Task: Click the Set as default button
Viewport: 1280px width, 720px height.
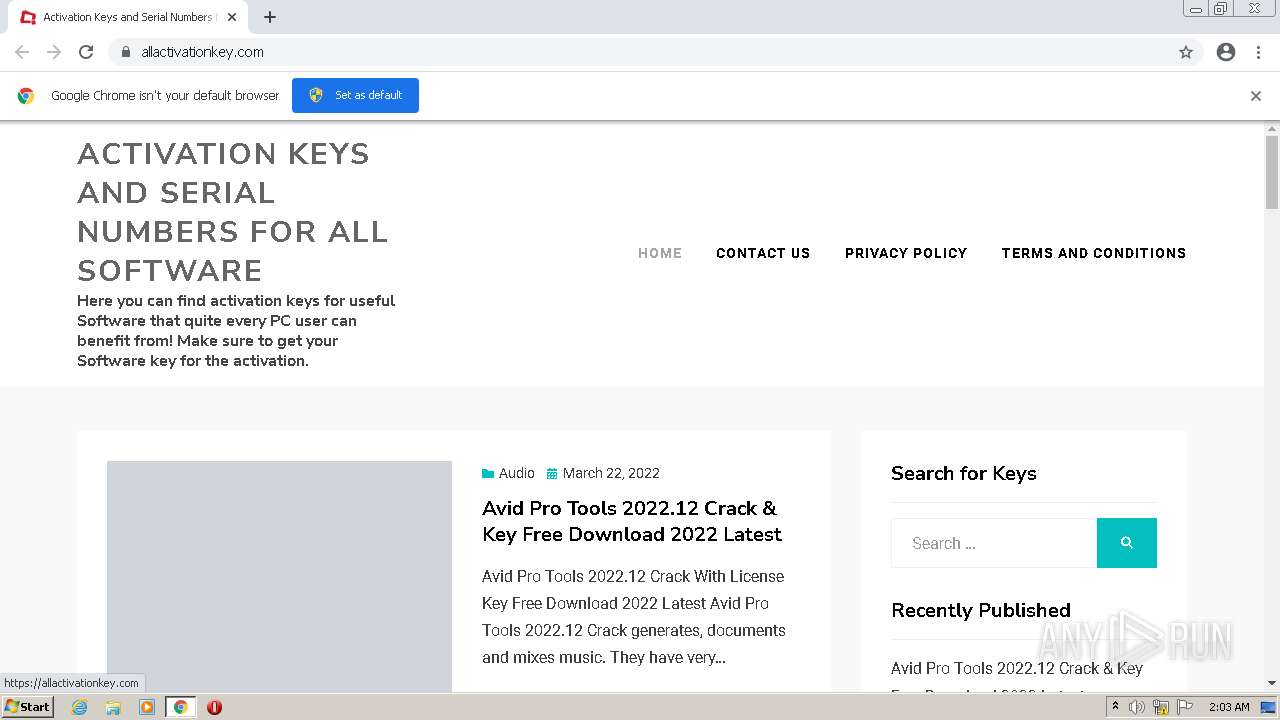Action: coord(355,95)
